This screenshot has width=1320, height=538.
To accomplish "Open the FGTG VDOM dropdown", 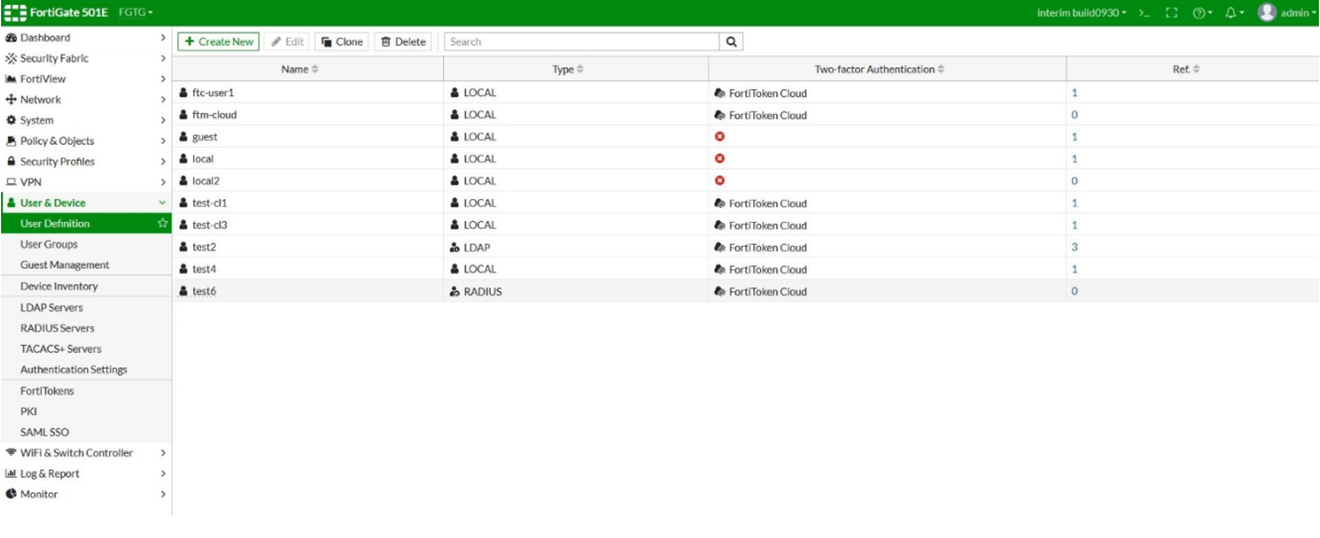I will [x=136, y=13].
